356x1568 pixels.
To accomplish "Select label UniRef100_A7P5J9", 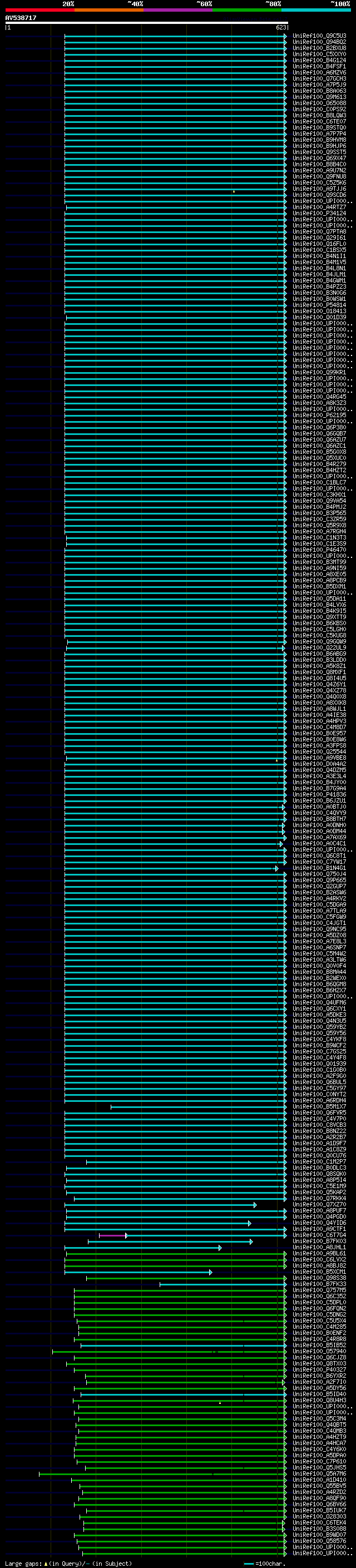I will click(319, 85).
